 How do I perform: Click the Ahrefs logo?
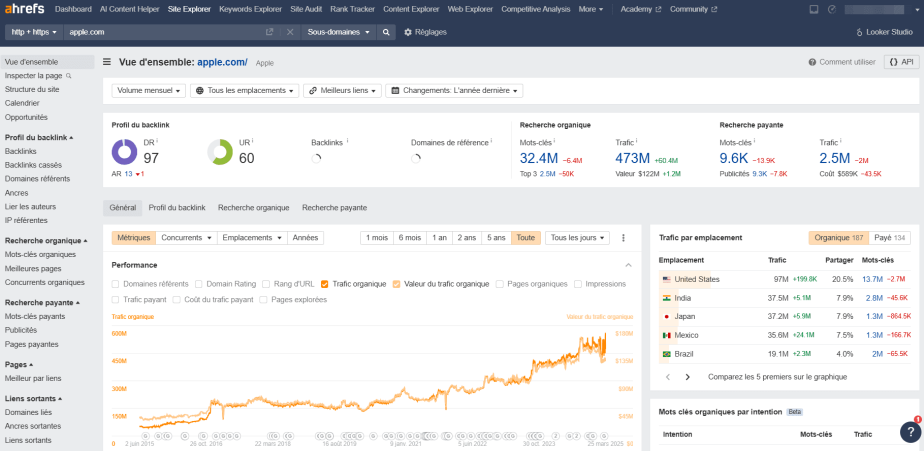click(x=25, y=9)
